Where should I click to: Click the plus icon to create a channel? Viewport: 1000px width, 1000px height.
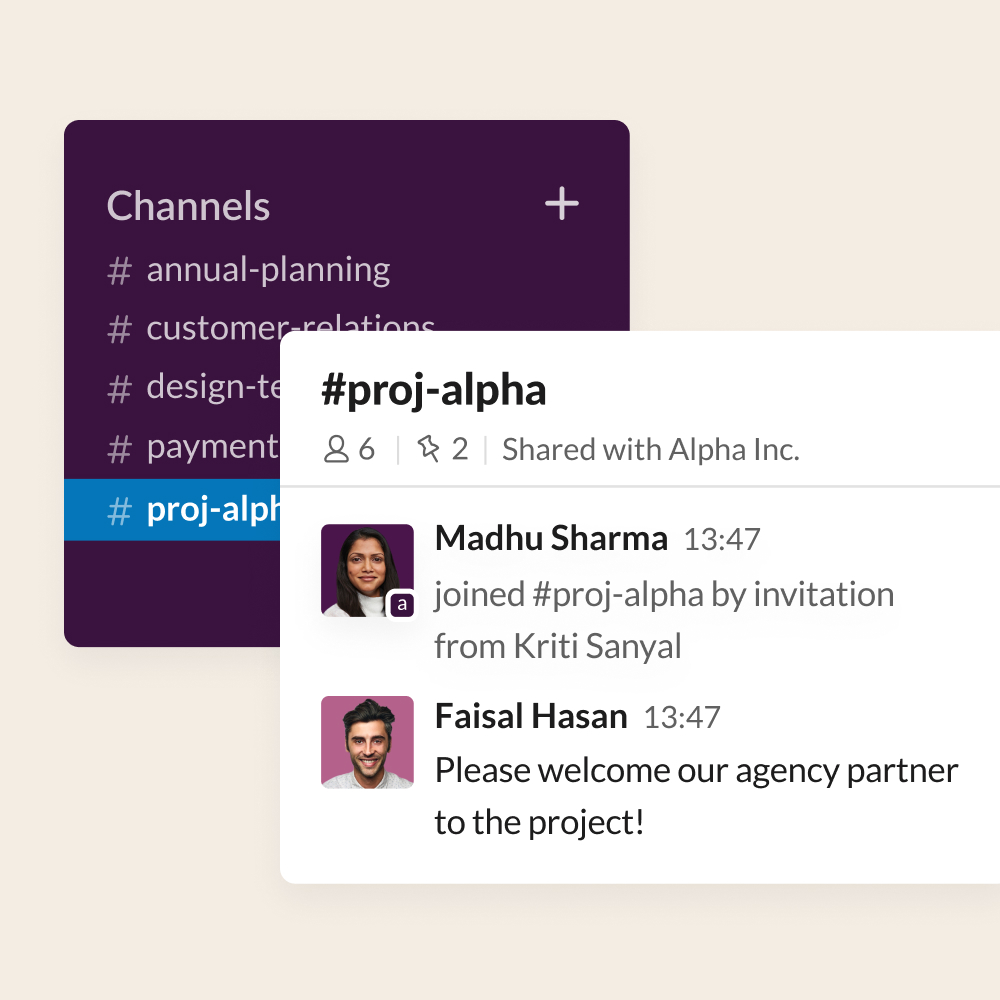(562, 204)
